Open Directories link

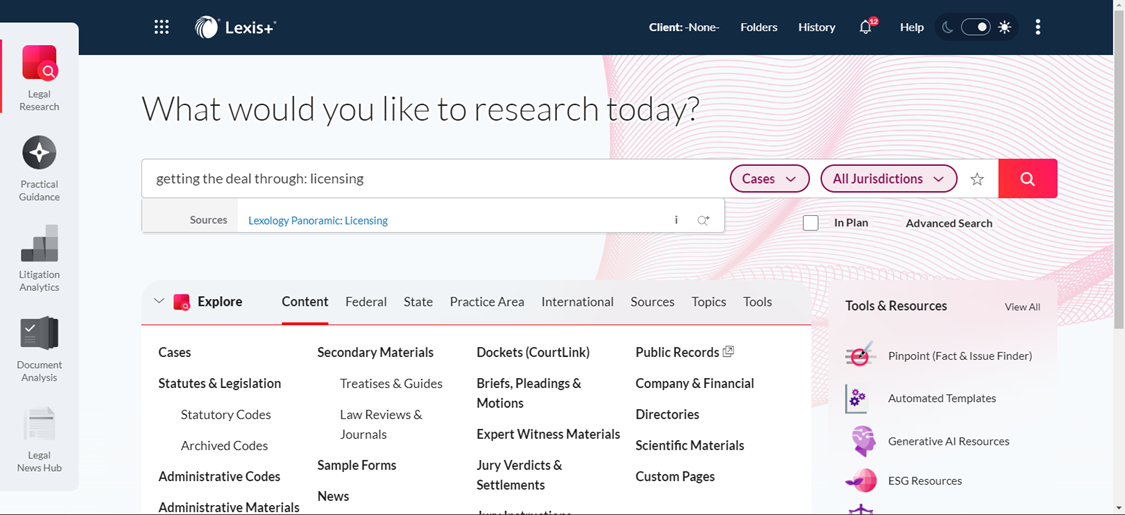point(667,415)
